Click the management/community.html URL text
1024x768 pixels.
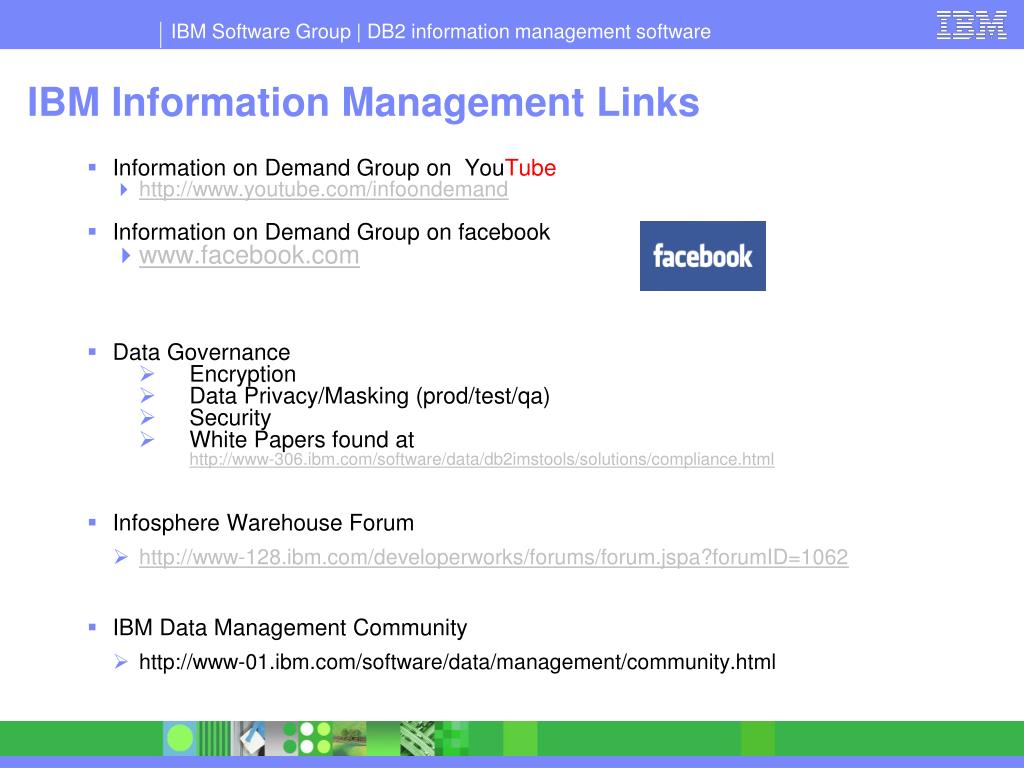(x=457, y=662)
